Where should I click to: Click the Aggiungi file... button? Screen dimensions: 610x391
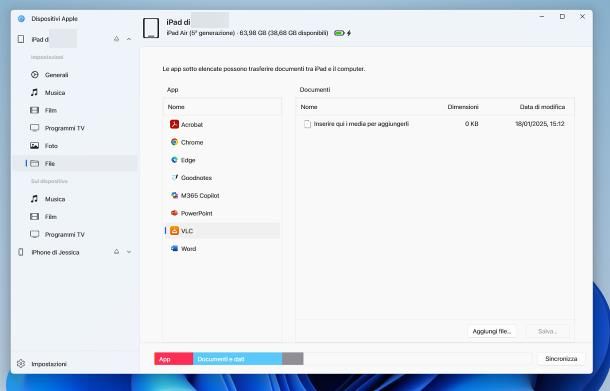click(492, 331)
